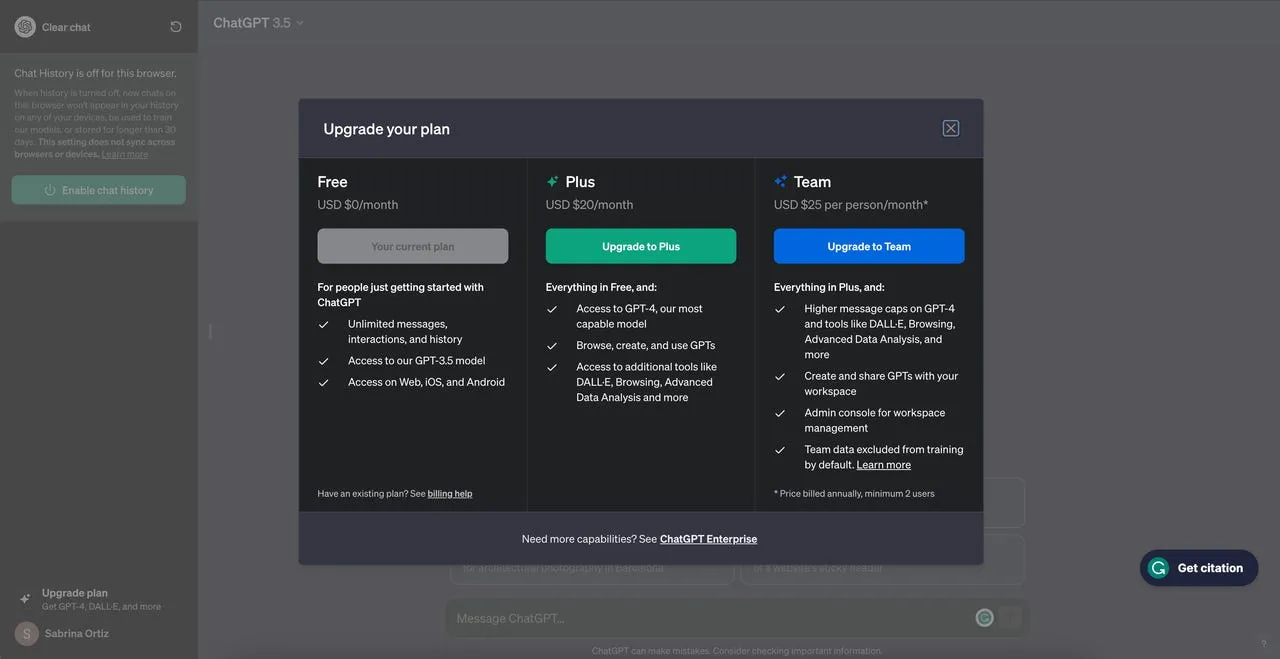Open the ChatGPT 3.5 model dropdown
Screen dimensions: 1280x659
258,23
